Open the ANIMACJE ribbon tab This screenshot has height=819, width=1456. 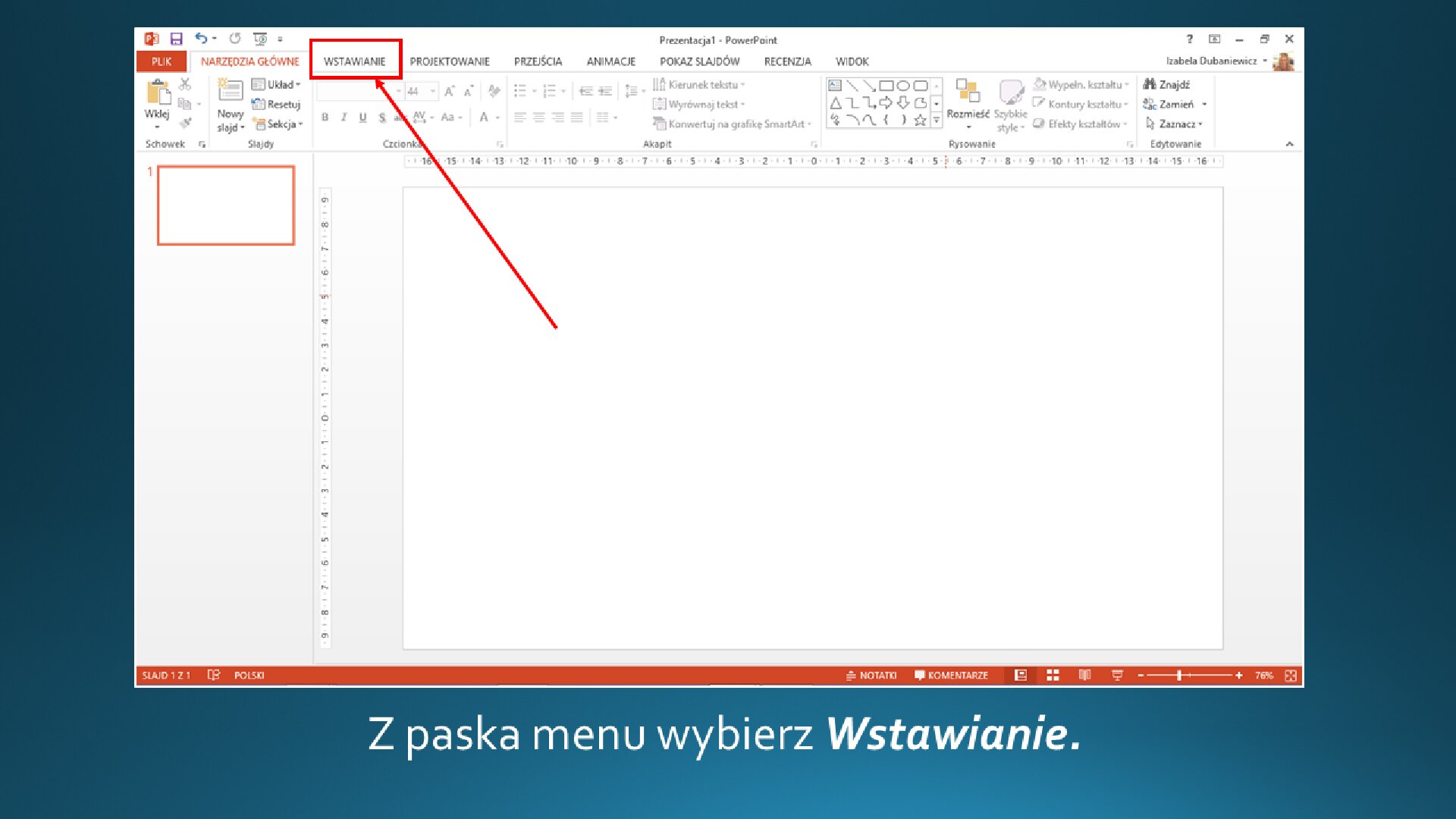[x=611, y=61]
